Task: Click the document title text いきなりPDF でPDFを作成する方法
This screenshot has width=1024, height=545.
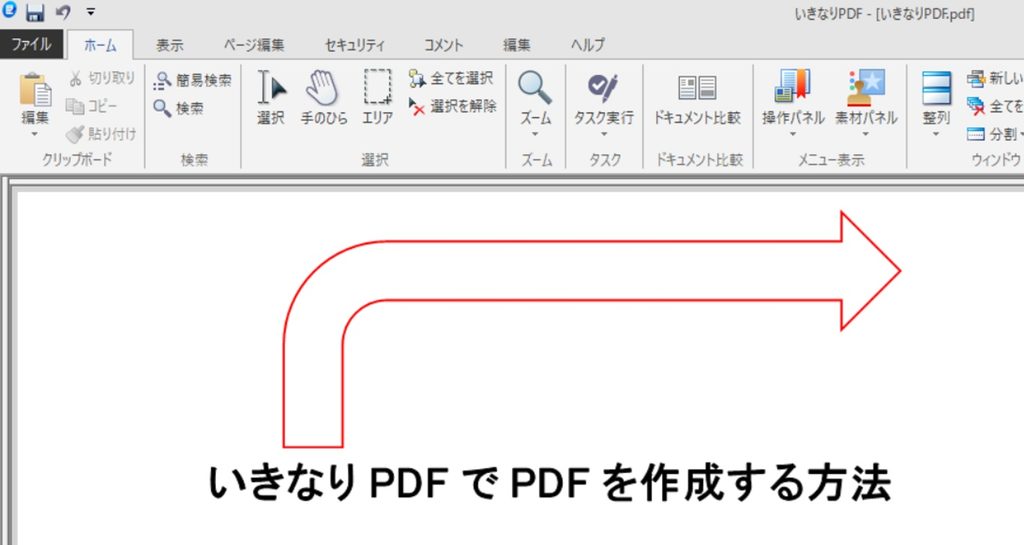Action: tap(549, 484)
